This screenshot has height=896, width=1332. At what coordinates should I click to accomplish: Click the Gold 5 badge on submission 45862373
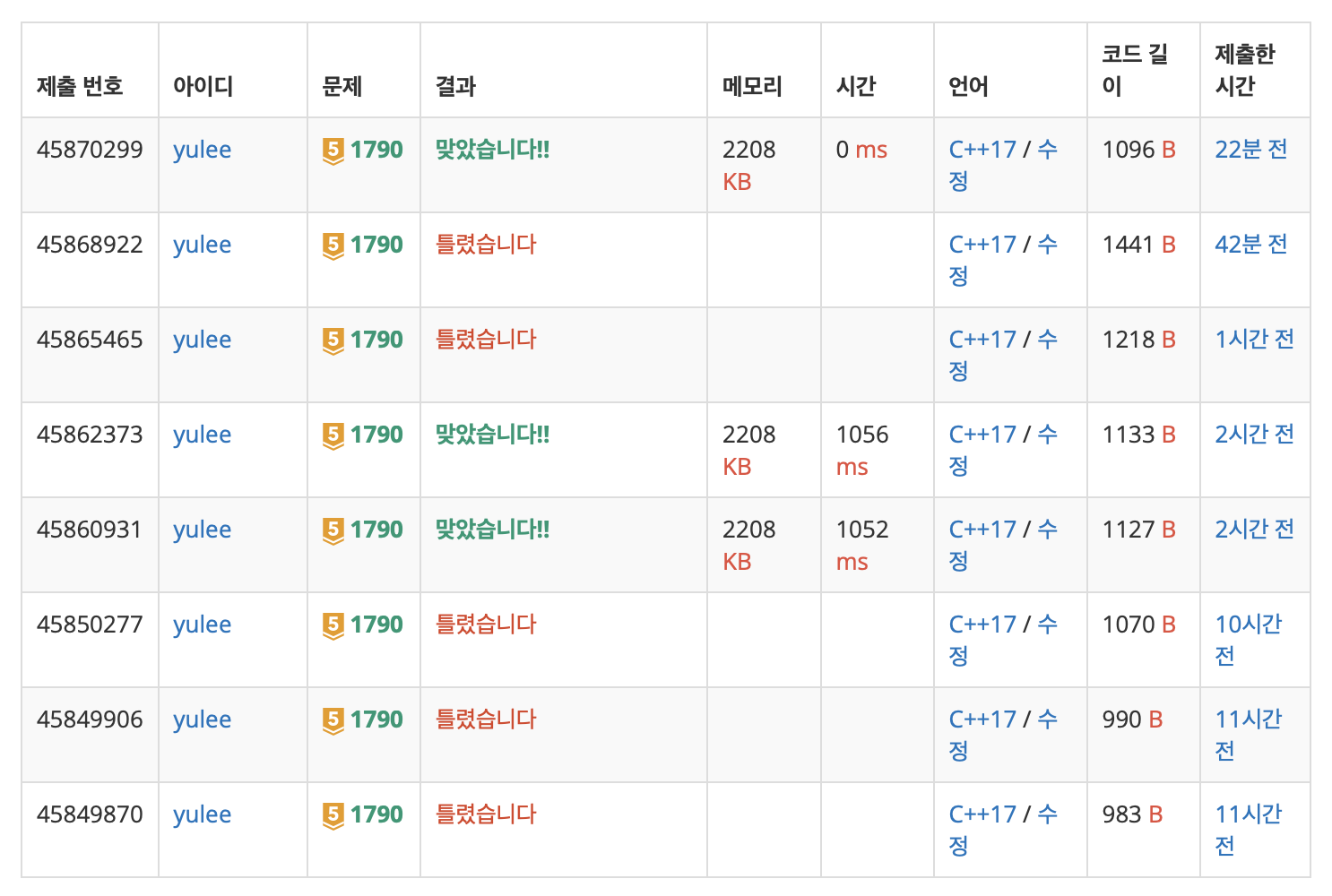click(x=333, y=435)
